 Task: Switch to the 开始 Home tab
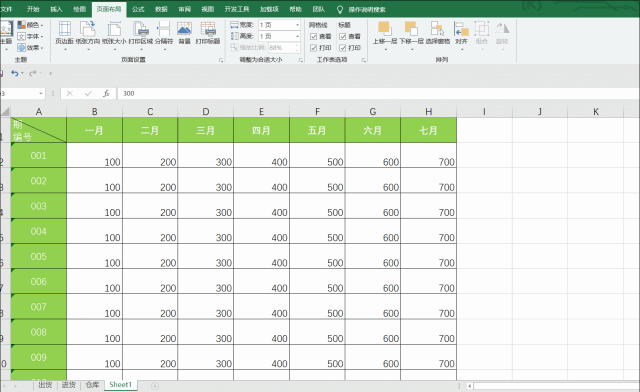coord(33,9)
